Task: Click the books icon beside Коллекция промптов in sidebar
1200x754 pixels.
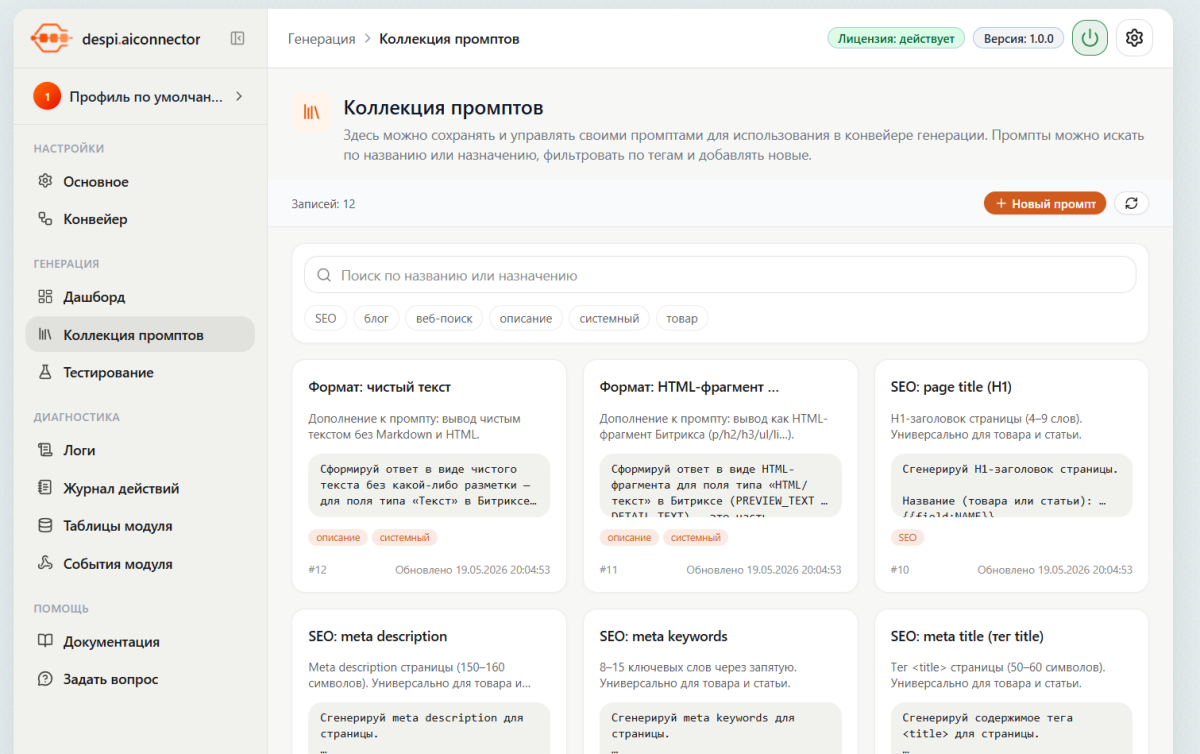Action: (45, 335)
